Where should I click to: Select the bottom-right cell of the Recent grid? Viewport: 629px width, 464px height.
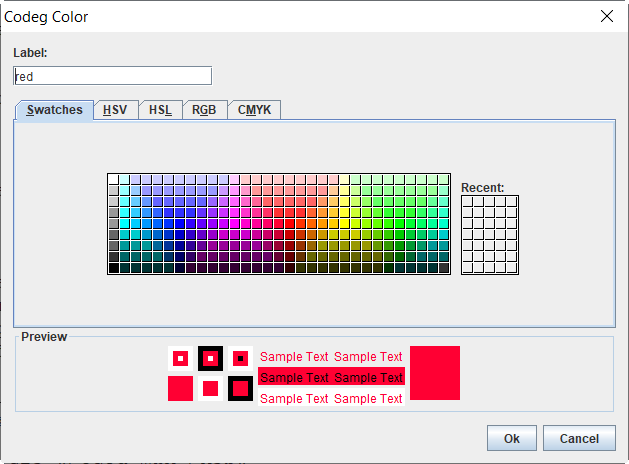click(x=512, y=267)
